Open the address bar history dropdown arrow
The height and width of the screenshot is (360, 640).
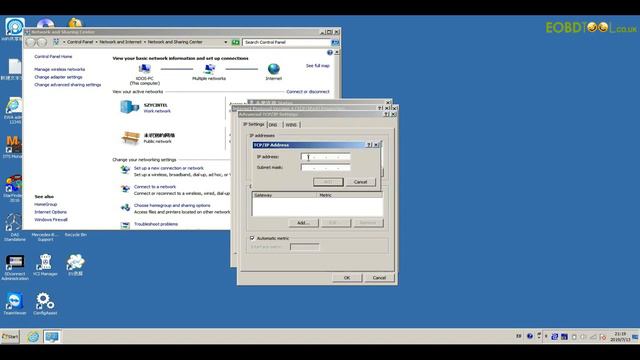225,42
